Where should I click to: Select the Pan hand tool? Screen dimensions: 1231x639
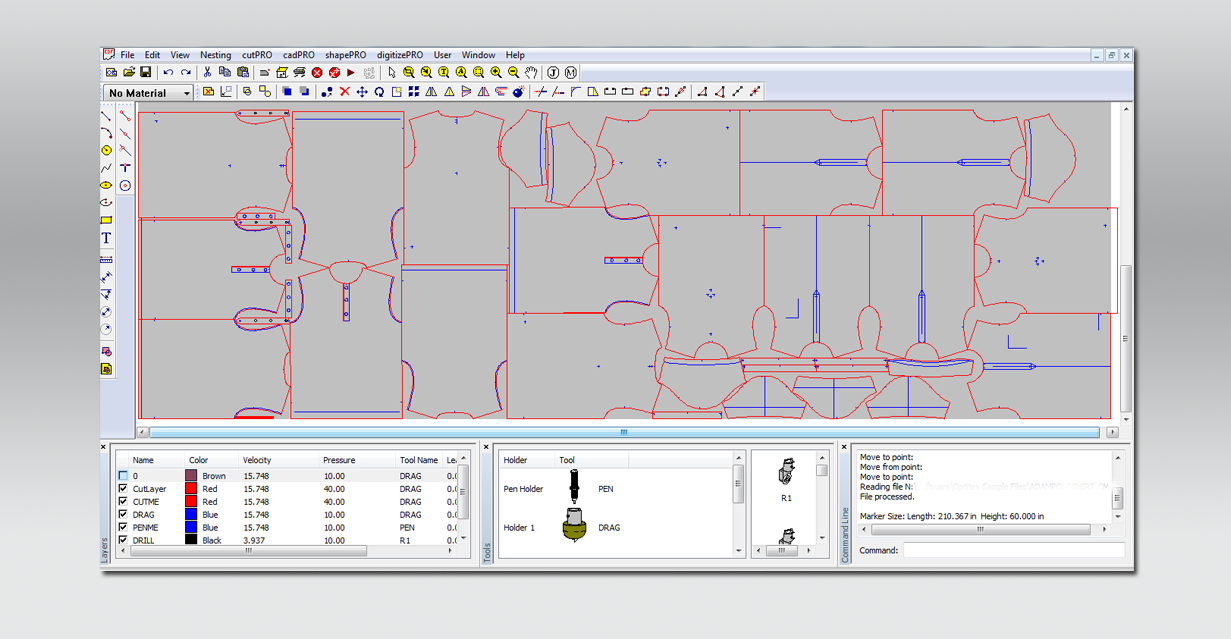531,73
